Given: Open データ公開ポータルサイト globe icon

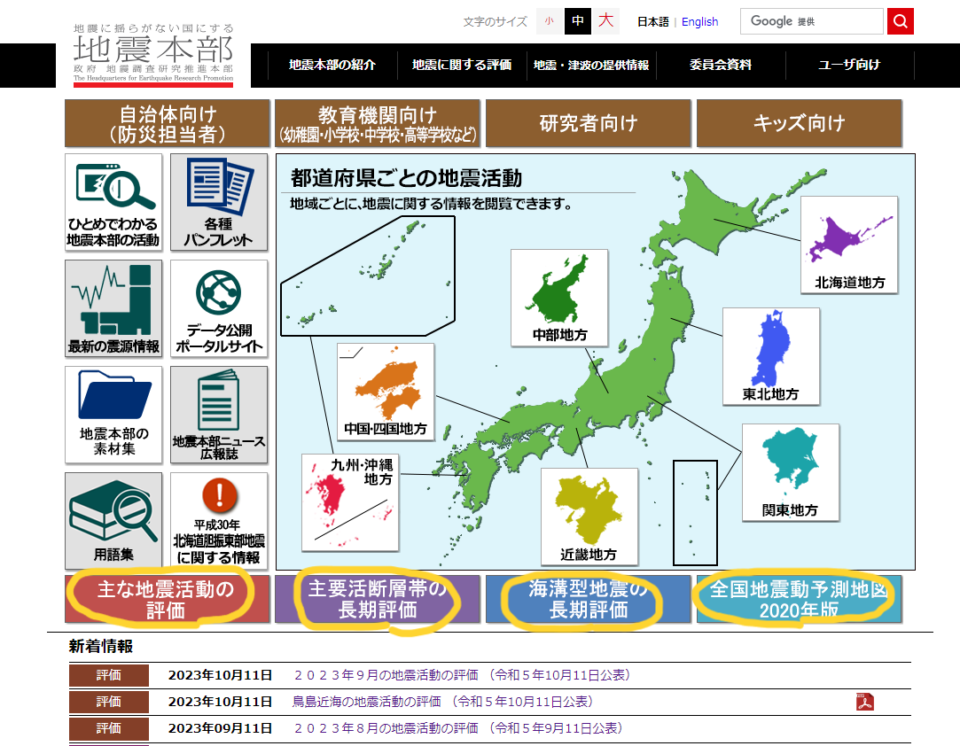Looking at the screenshot, I should point(219,309).
